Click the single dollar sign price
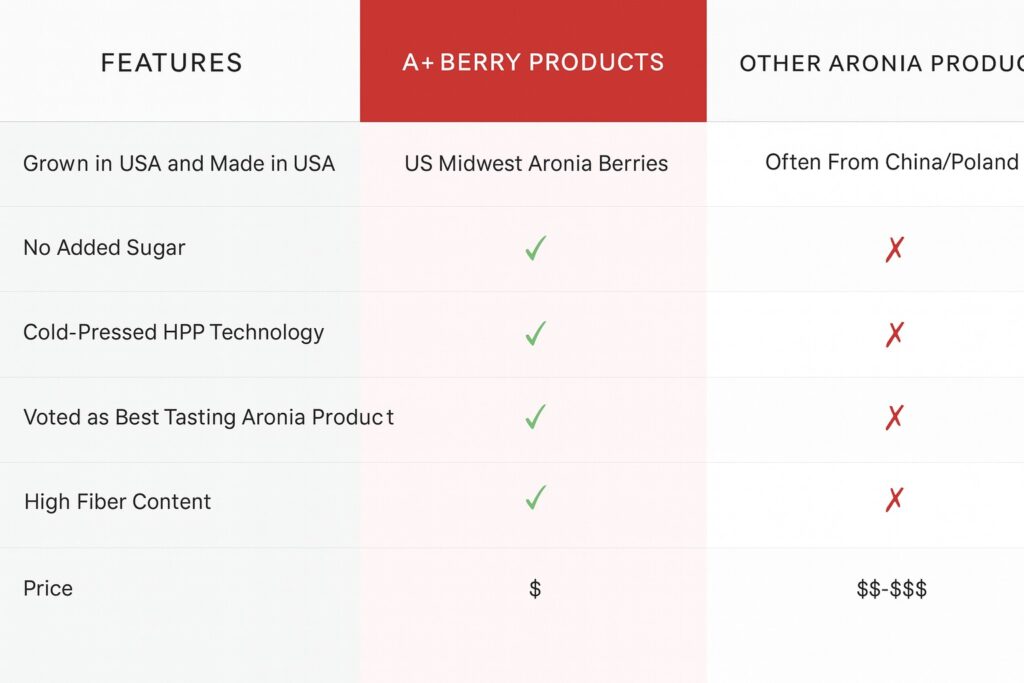Screen dimensions: 1024x683 [x=535, y=588]
